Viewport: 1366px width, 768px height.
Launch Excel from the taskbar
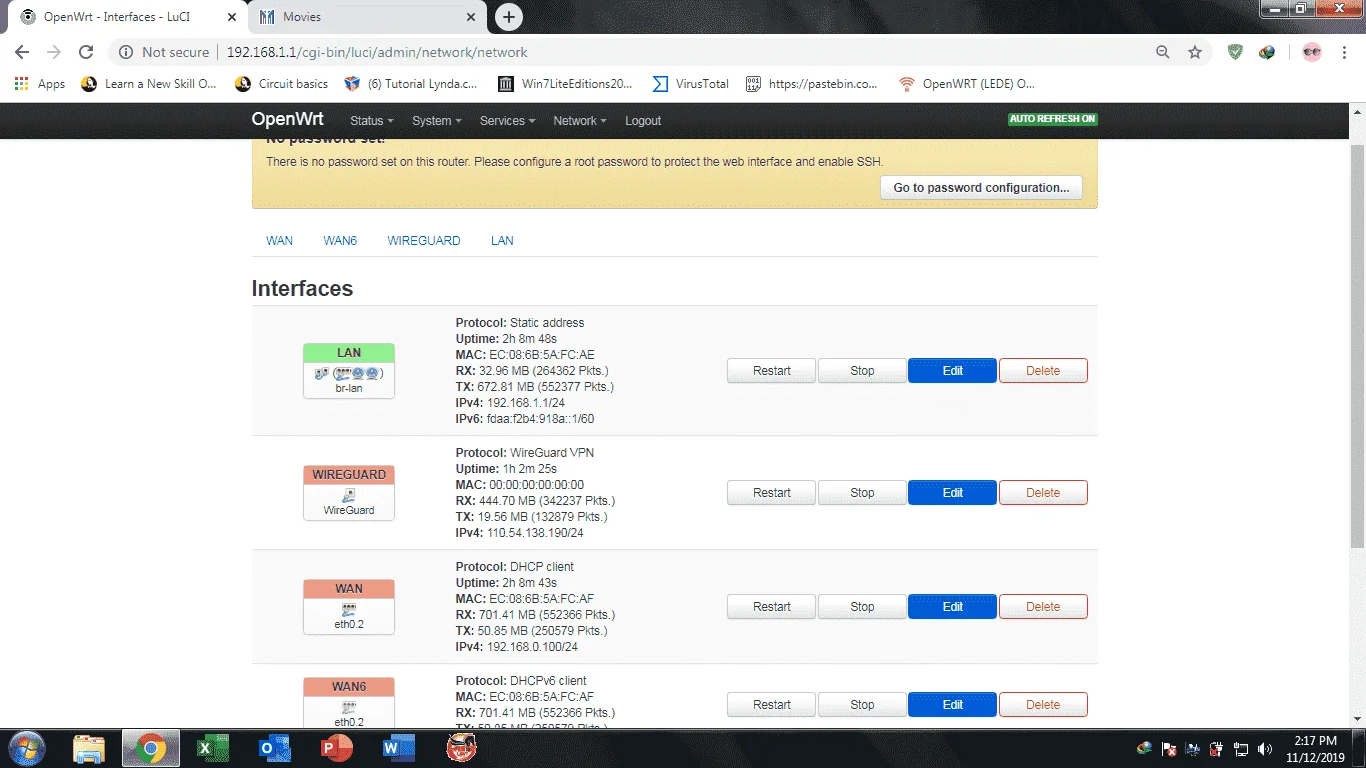click(212, 748)
